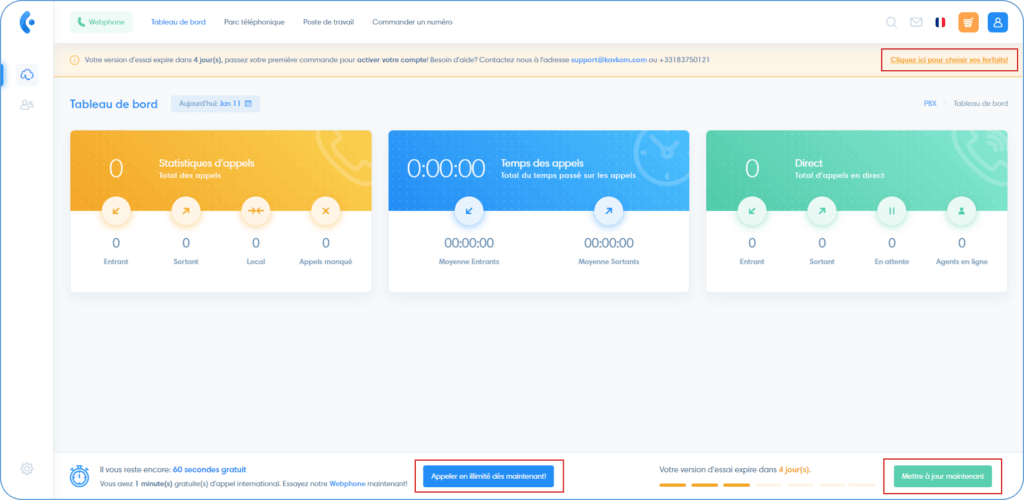1024x500 pixels.
Task: Open the French flag language selector
Action: 940,22
